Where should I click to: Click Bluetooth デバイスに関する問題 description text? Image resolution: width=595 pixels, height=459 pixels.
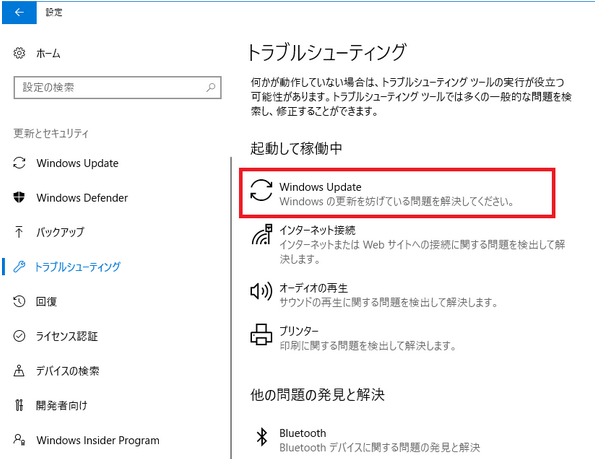[x=380, y=448]
